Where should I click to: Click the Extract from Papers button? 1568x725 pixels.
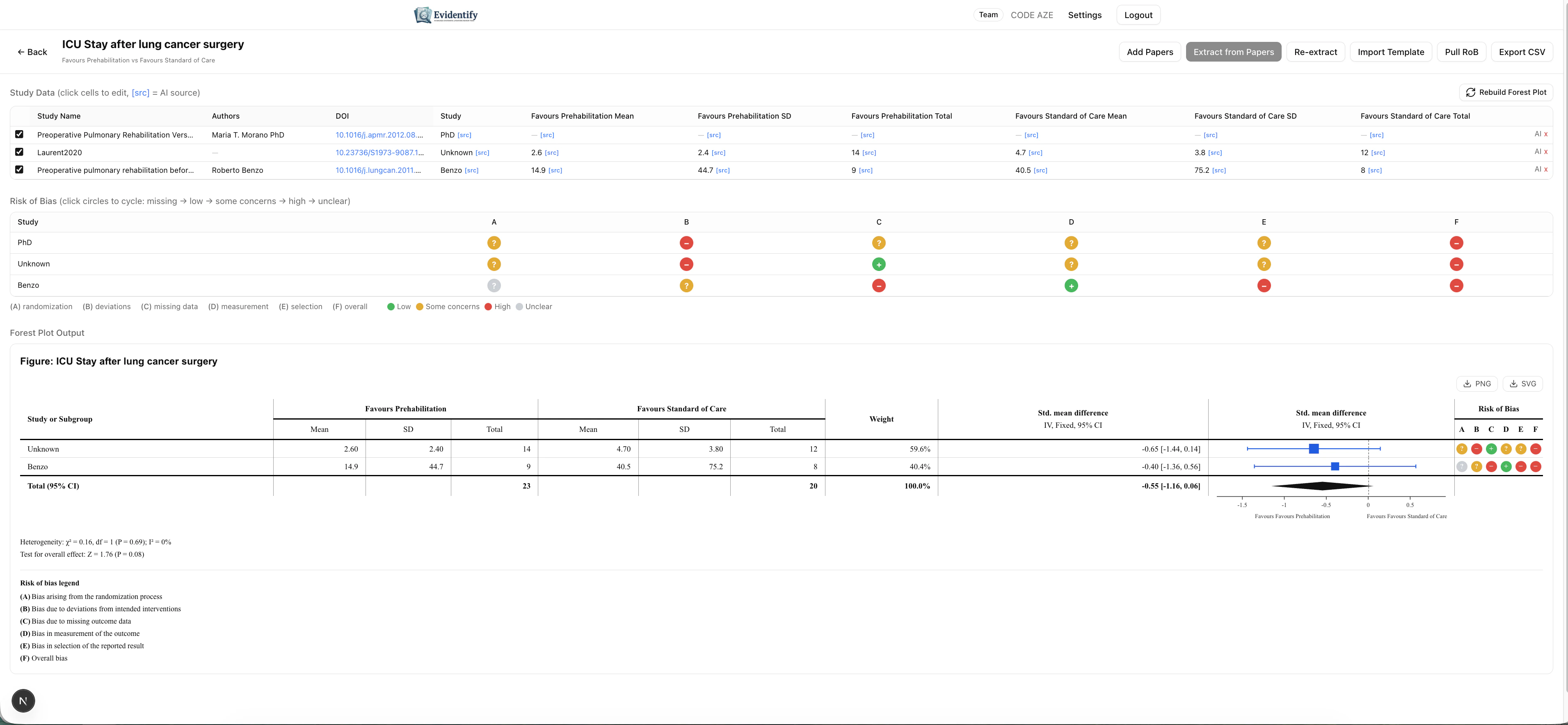[x=1233, y=53]
